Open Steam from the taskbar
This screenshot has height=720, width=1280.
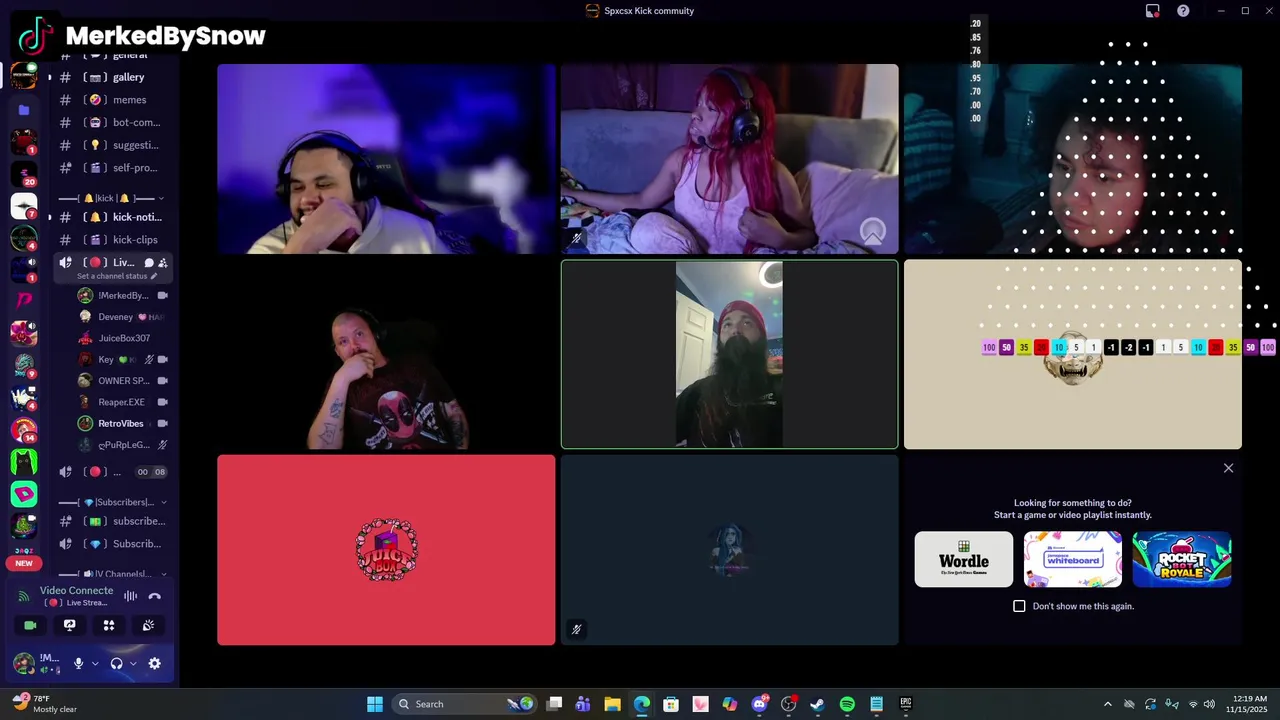818,704
